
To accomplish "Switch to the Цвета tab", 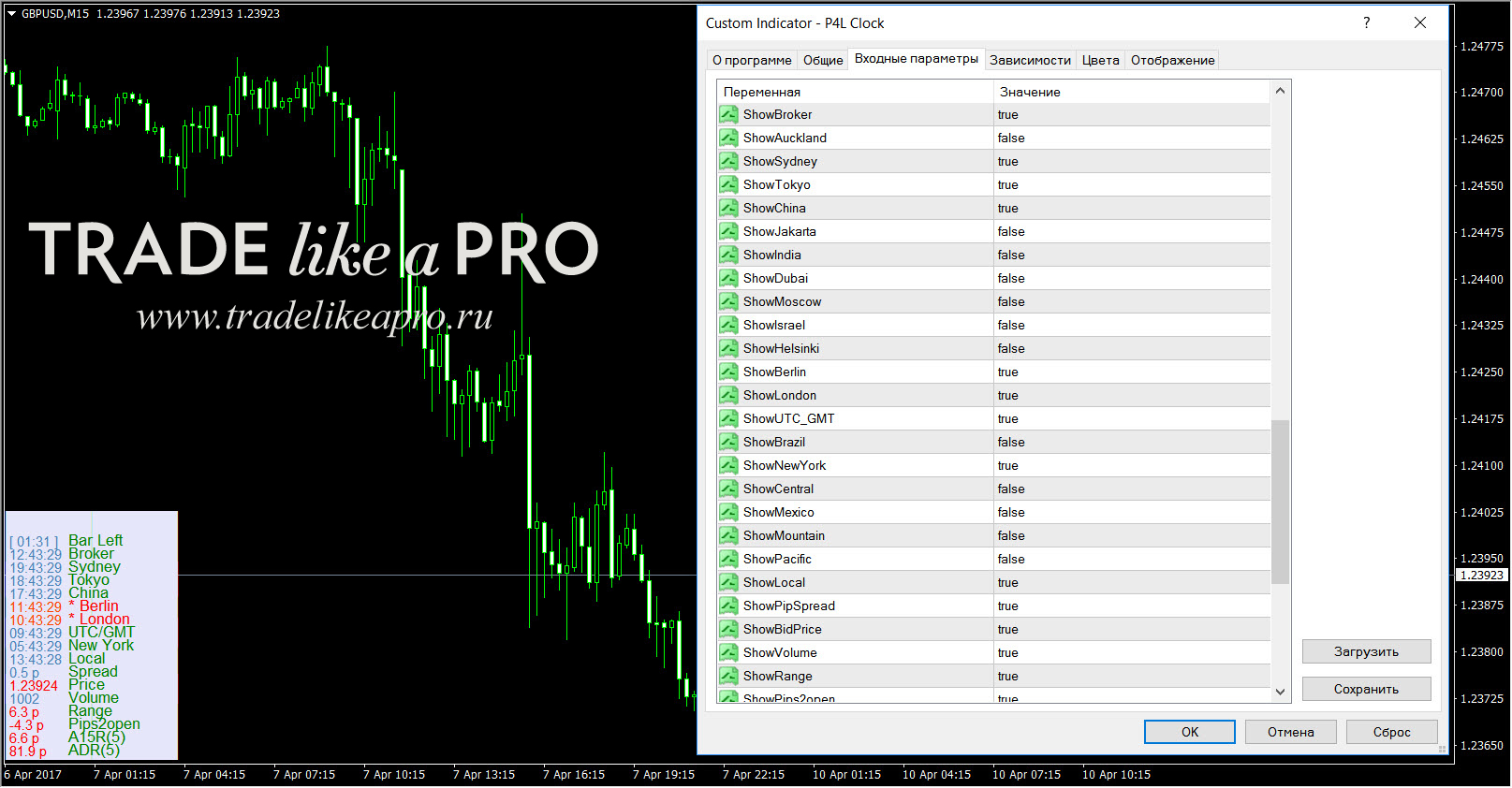I will 1100,60.
